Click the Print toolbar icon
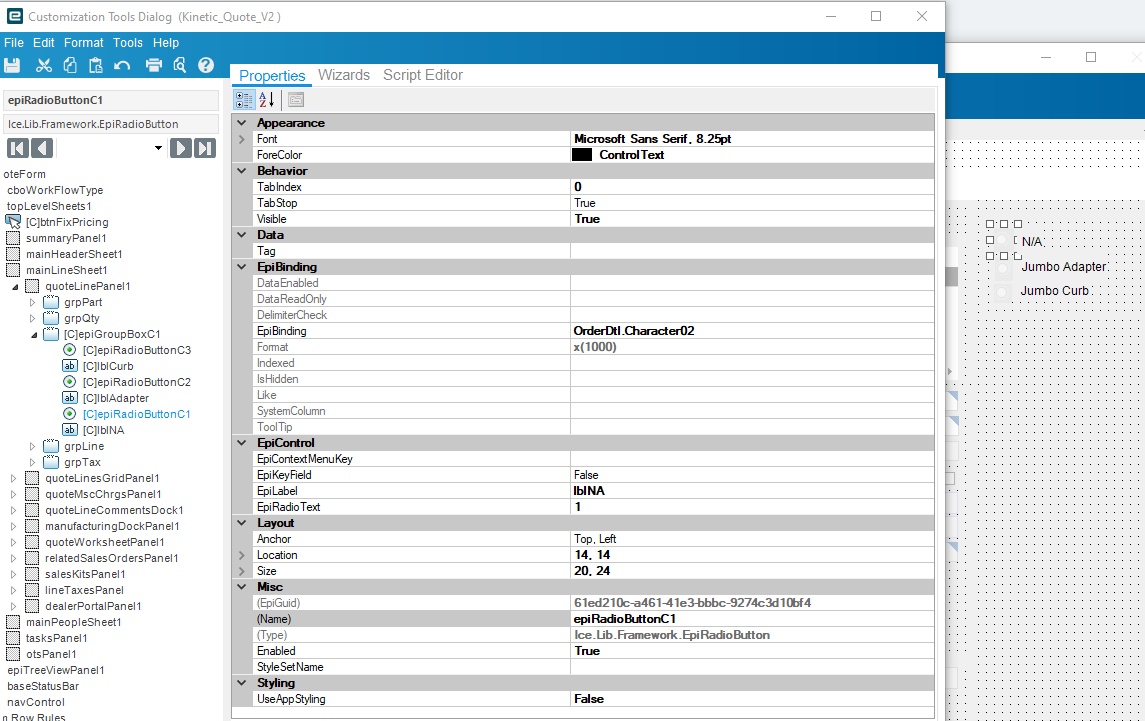The image size is (1145, 721). 153,65
